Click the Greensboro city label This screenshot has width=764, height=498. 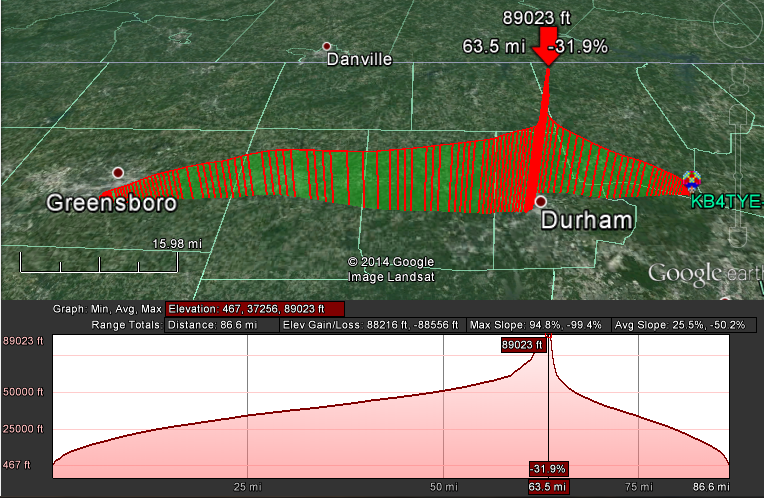pyautogui.click(x=110, y=203)
